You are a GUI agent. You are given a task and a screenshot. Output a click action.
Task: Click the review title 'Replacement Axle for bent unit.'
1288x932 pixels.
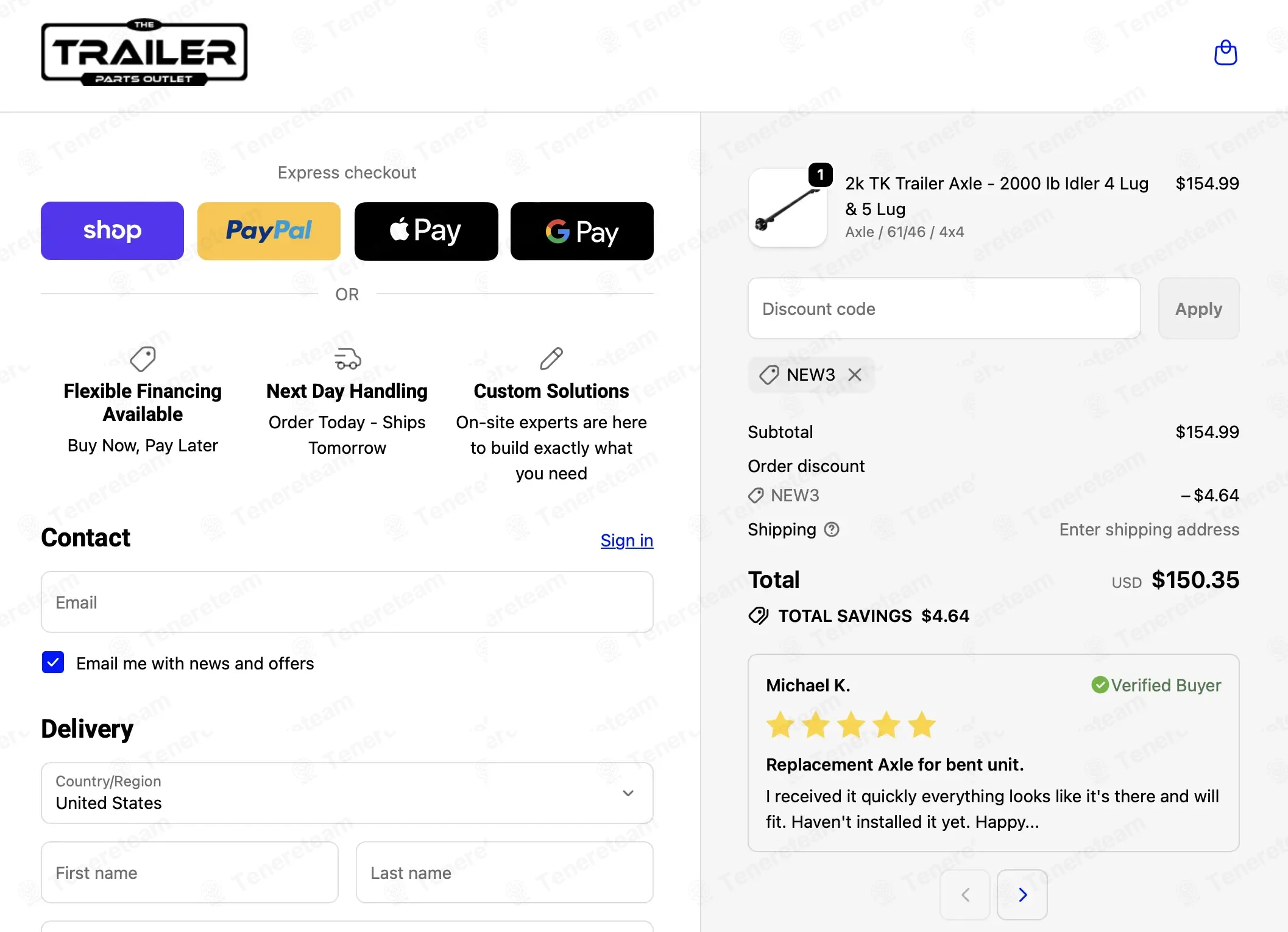pos(895,764)
